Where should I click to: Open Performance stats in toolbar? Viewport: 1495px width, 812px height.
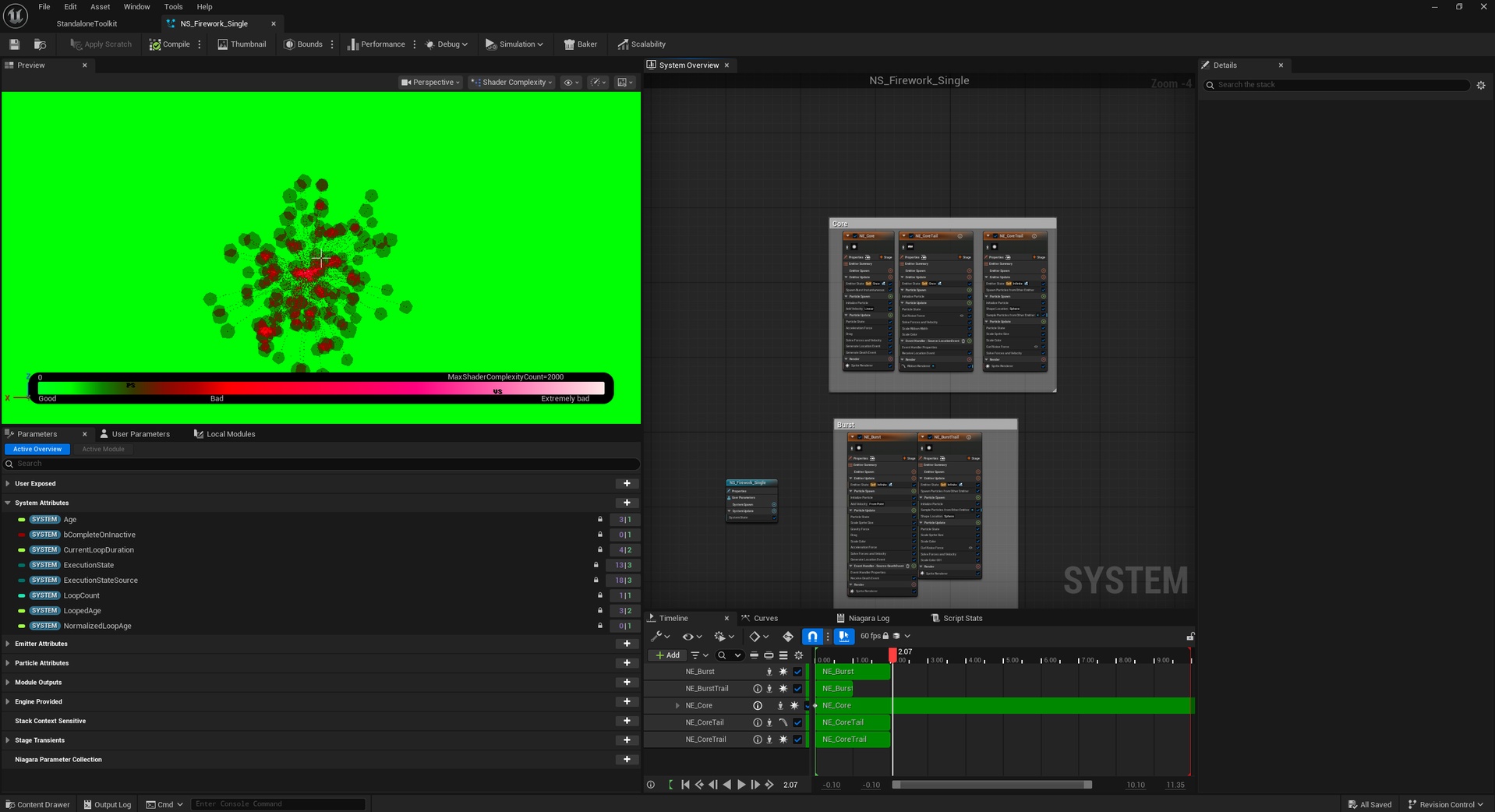coord(376,44)
